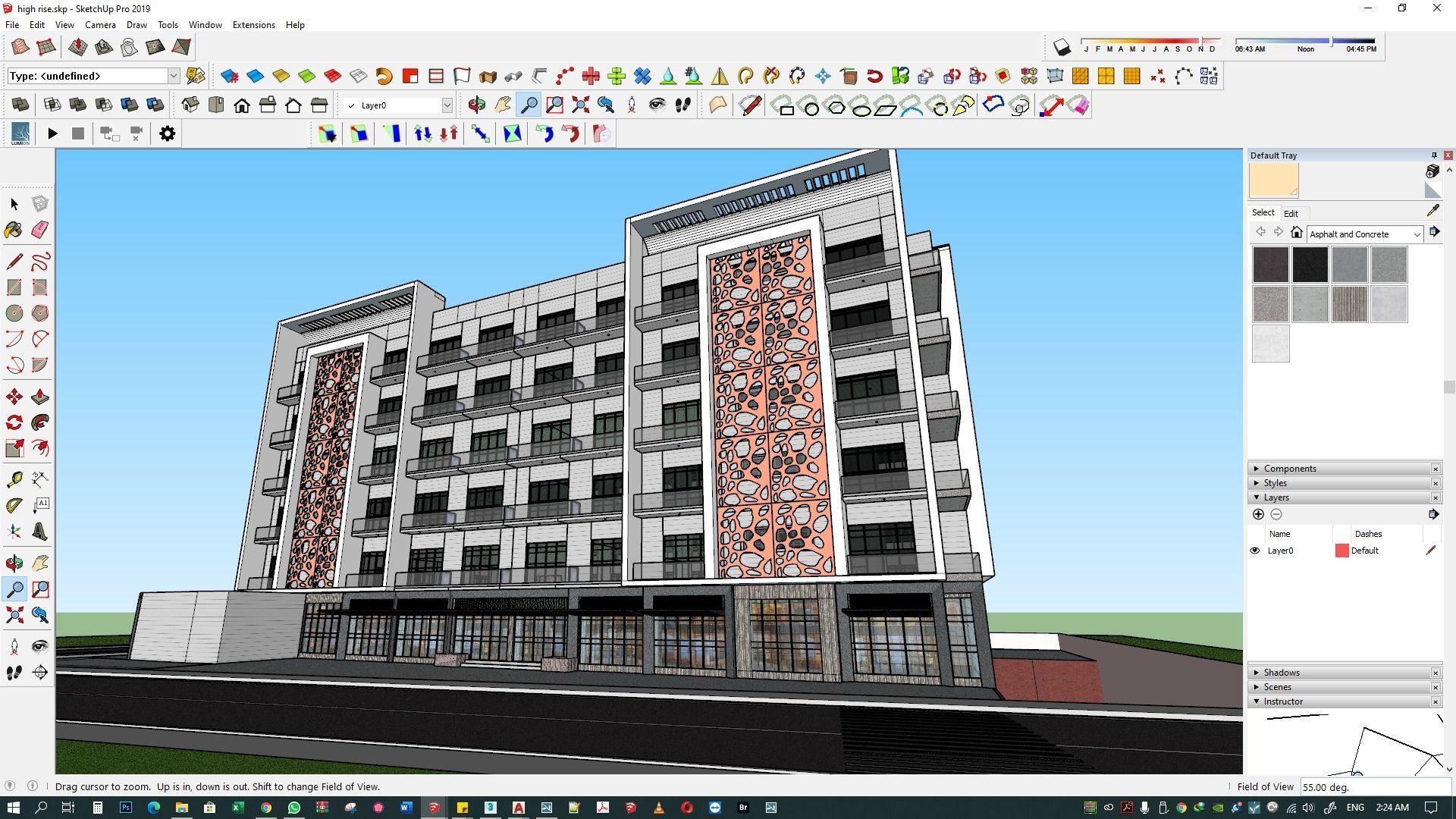This screenshot has height=819, width=1456.
Task: Select the black asphalt material thumbnail
Action: pyautogui.click(x=1310, y=265)
